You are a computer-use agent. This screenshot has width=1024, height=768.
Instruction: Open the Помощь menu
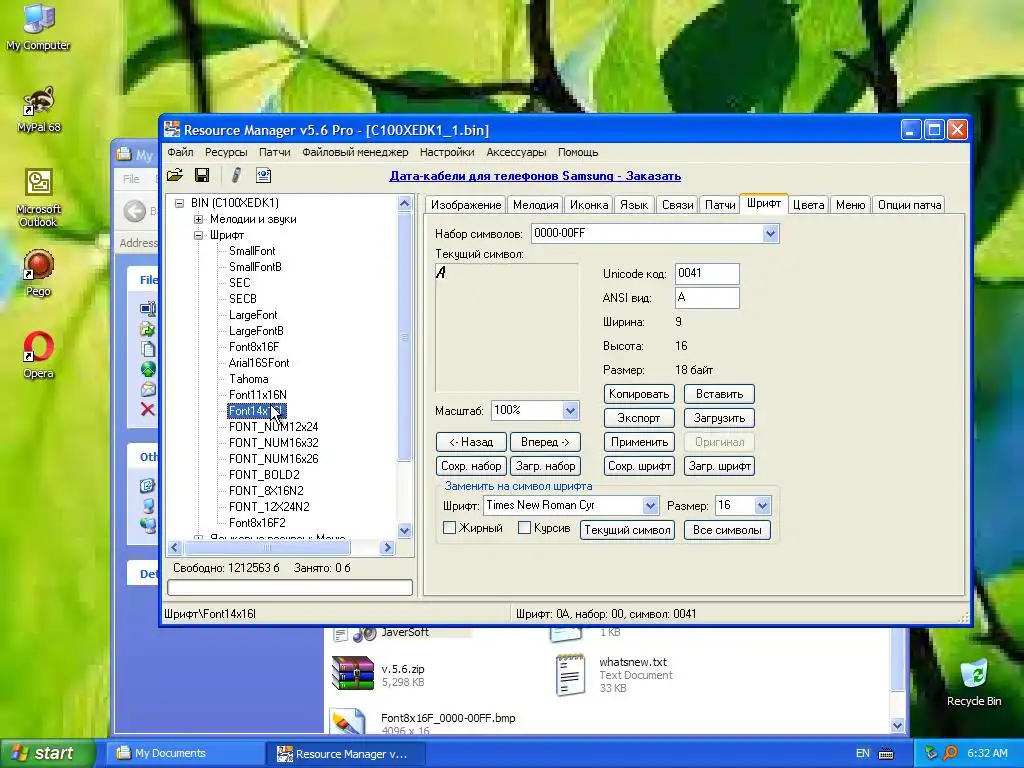[x=578, y=152]
